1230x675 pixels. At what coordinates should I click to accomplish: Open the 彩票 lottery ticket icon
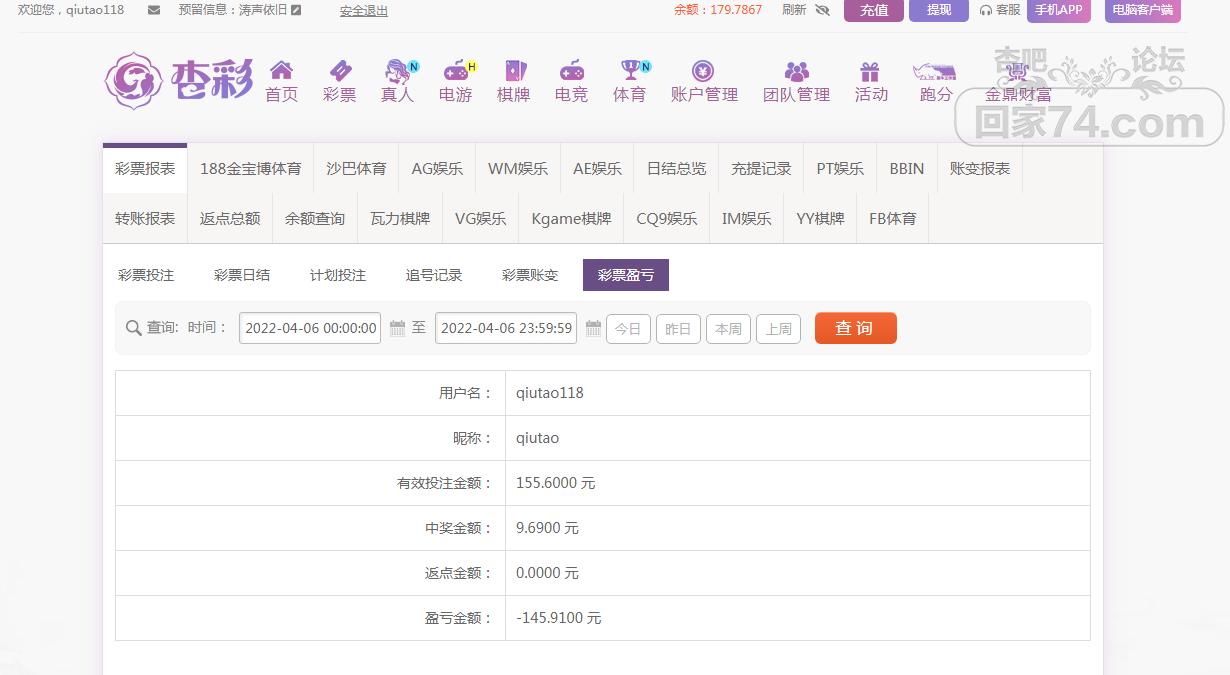click(340, 71)
